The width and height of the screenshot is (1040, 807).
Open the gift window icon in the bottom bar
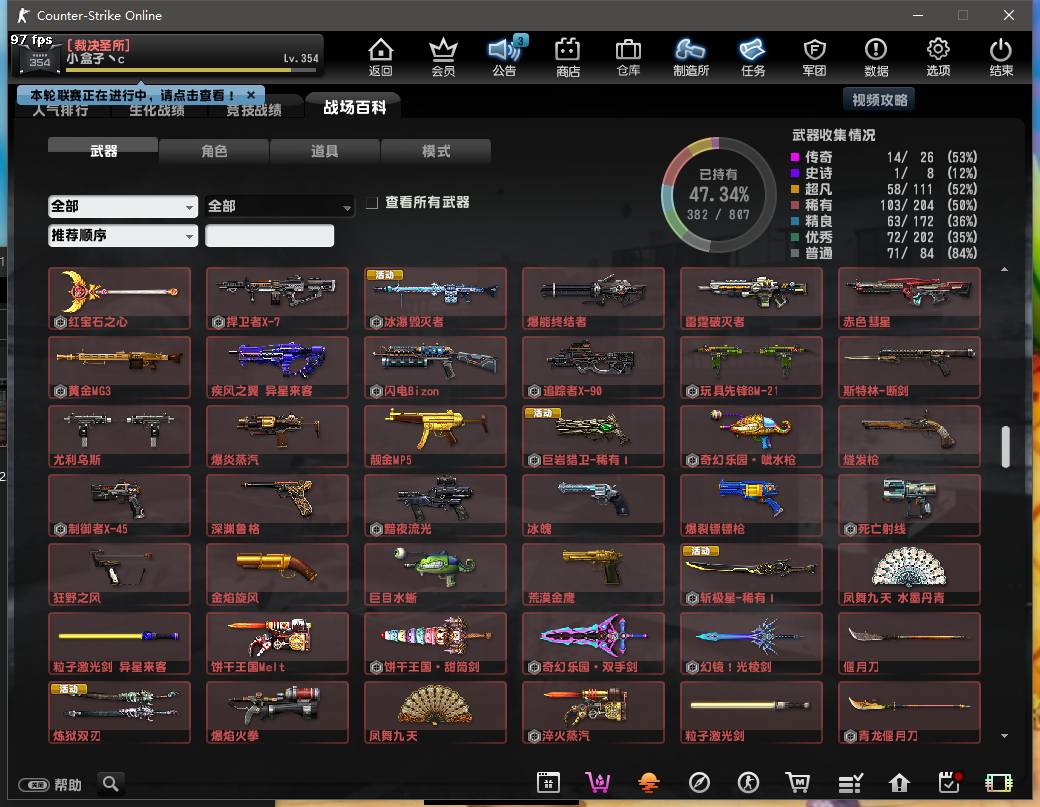(x=548, y=783)
